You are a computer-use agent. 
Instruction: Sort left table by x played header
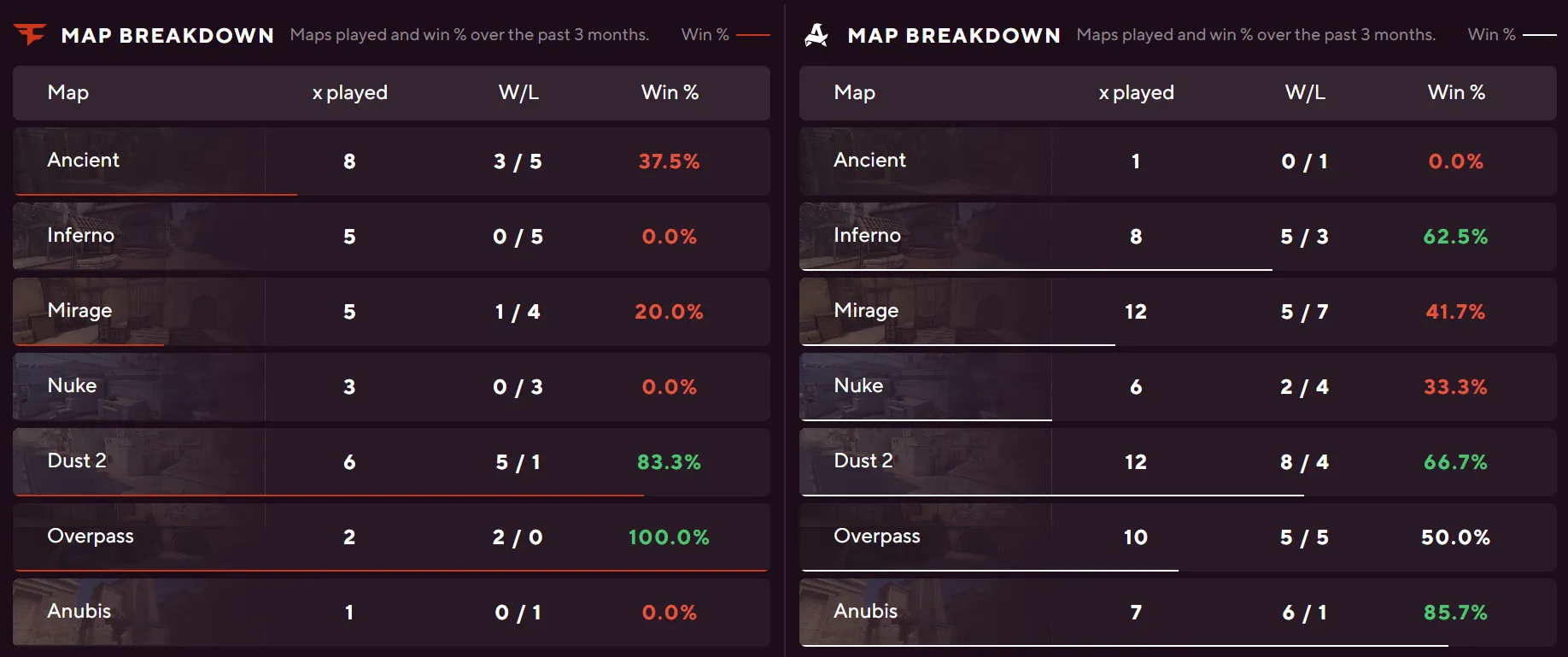point(350,92)
